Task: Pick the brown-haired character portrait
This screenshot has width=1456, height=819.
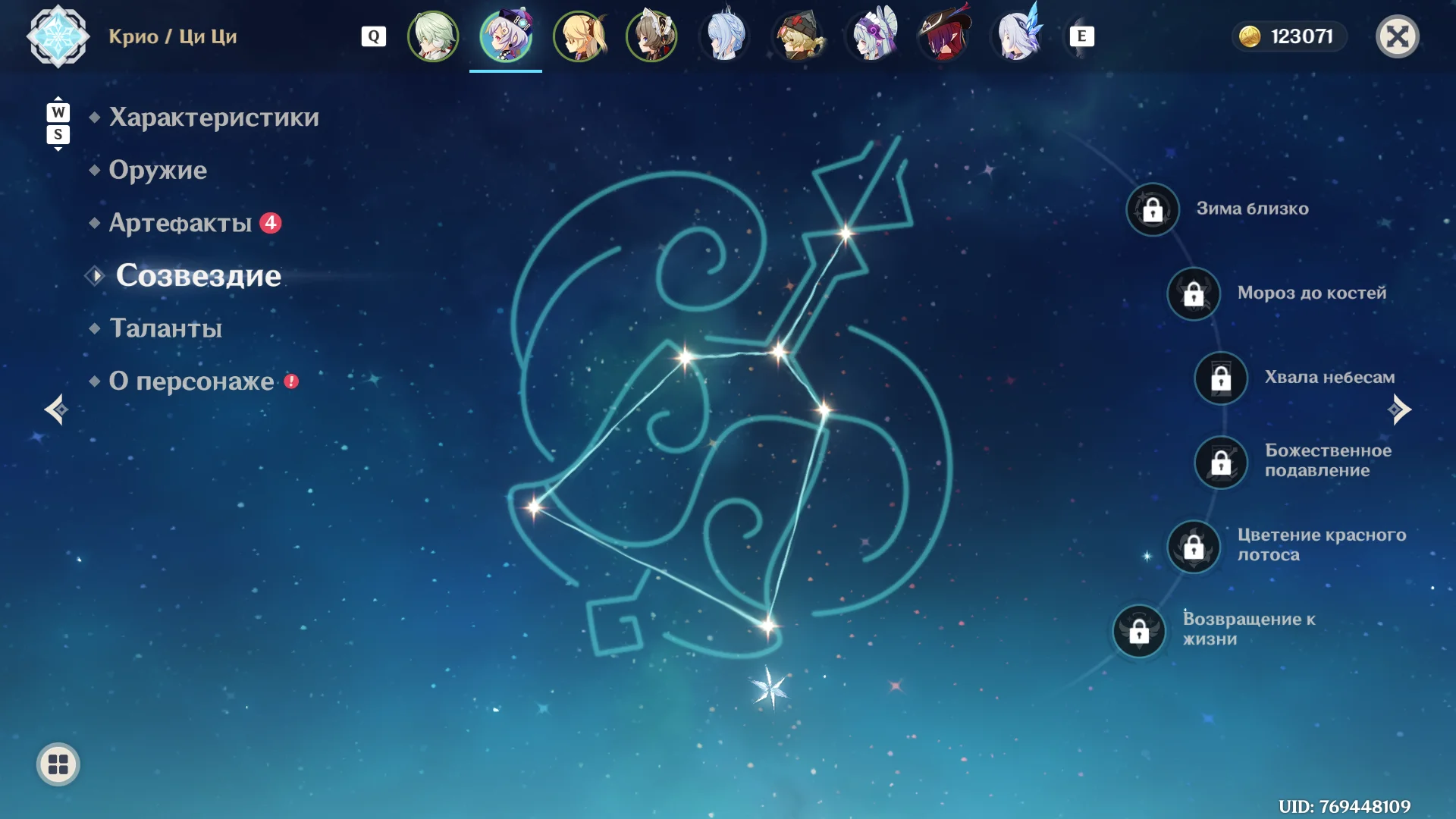Action: coord(652,36)
